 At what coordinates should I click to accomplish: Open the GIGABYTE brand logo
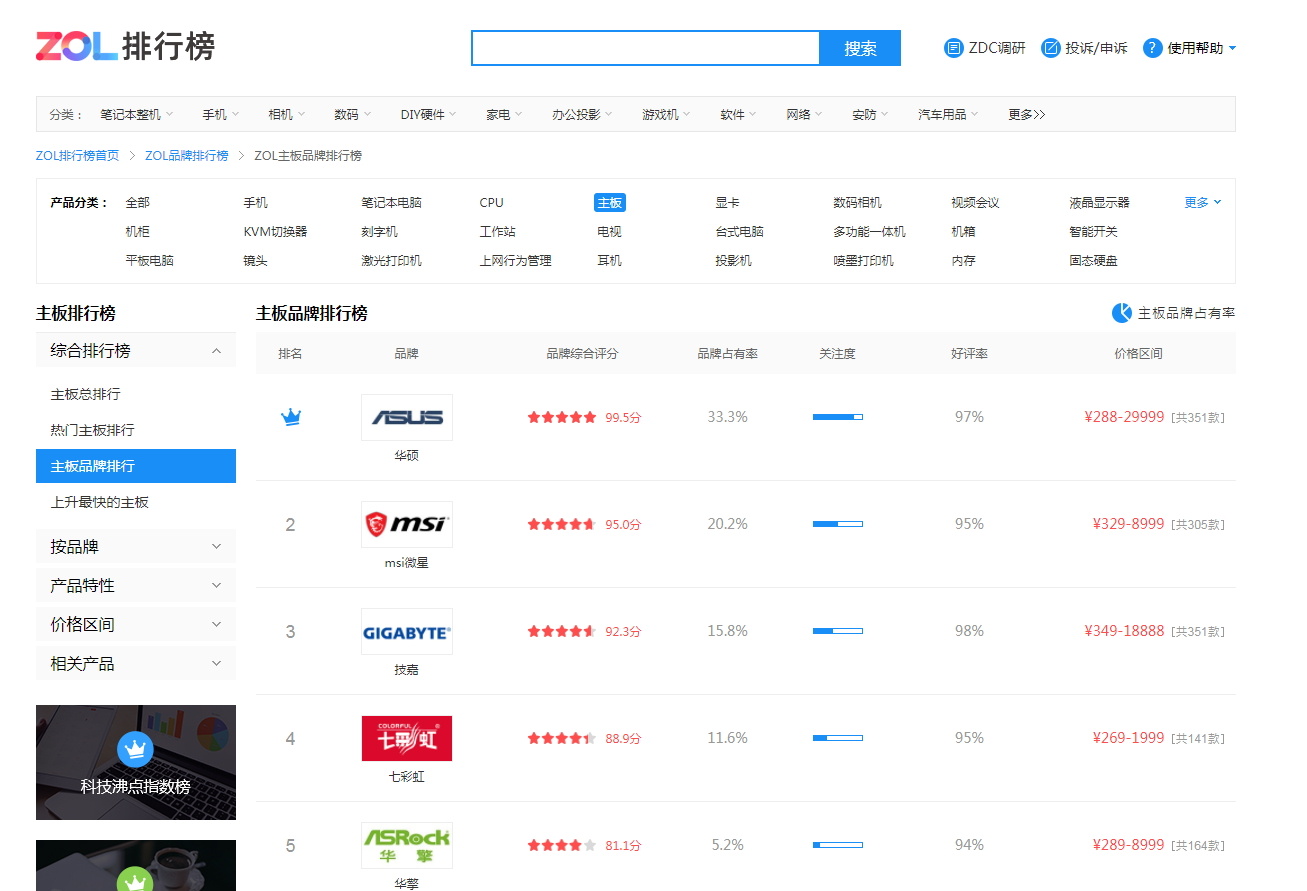407,631
